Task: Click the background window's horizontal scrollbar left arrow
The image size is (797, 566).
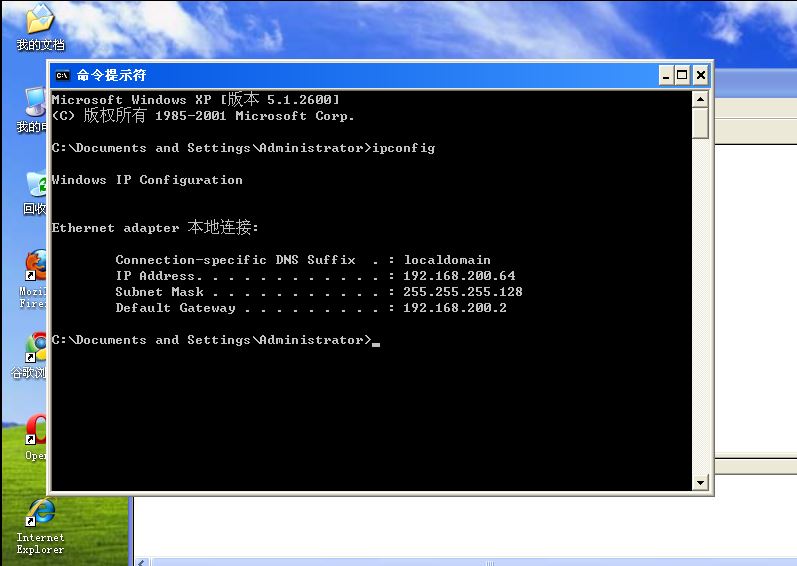Action: point(143,562)
